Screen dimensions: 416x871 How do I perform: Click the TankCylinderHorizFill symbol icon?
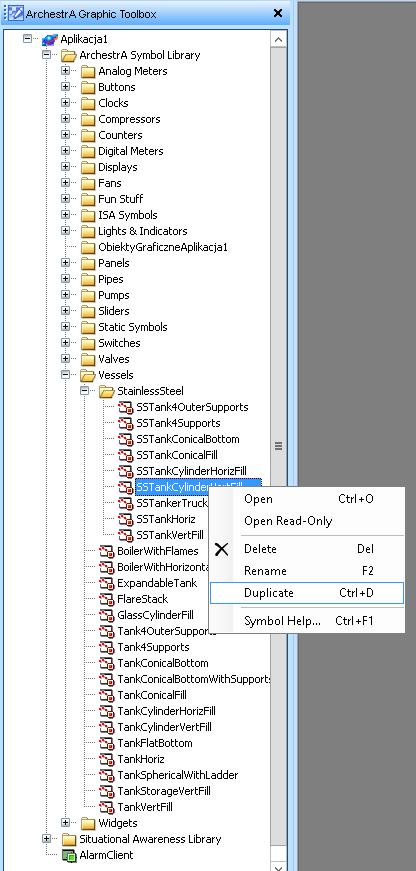point(107,711)
